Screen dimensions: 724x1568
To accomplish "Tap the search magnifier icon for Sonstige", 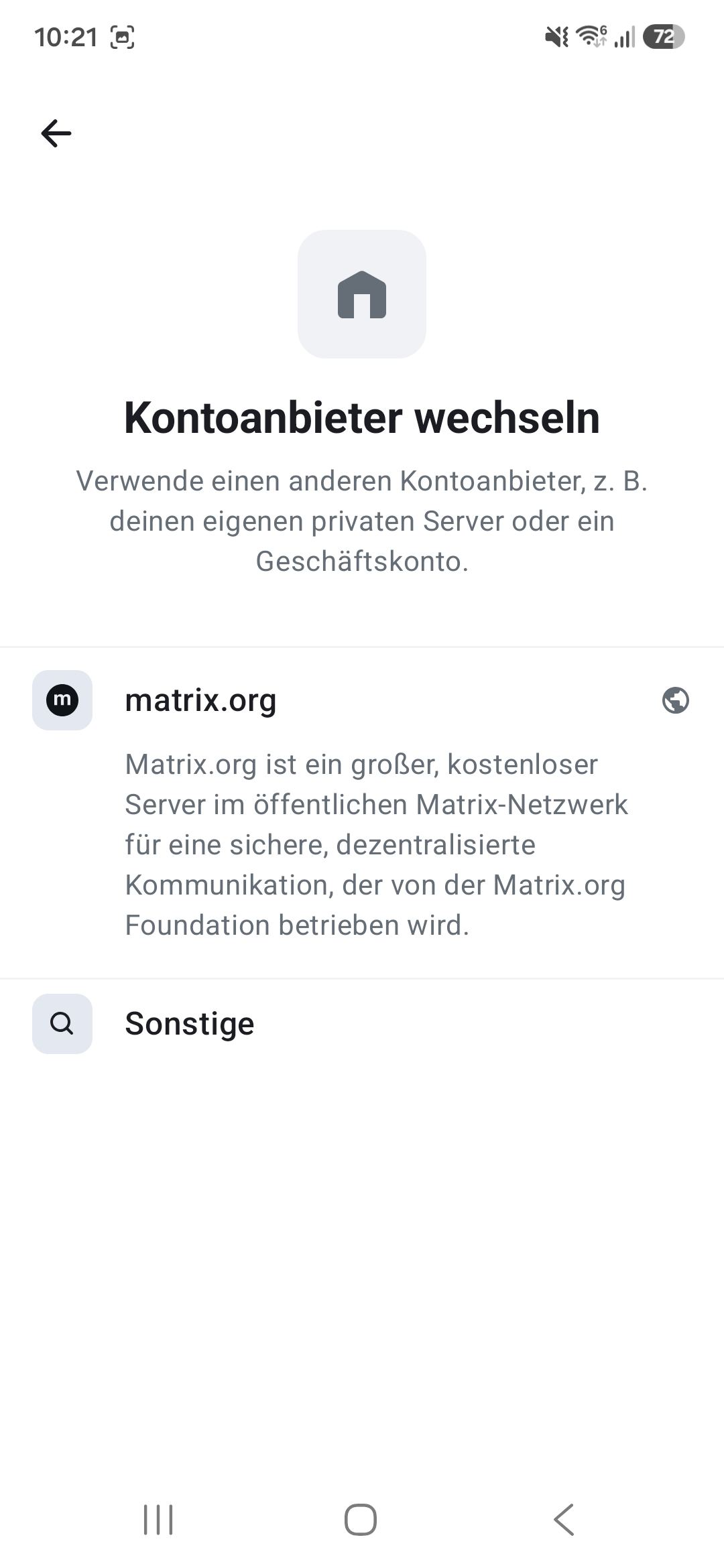I will [62, 1024].
